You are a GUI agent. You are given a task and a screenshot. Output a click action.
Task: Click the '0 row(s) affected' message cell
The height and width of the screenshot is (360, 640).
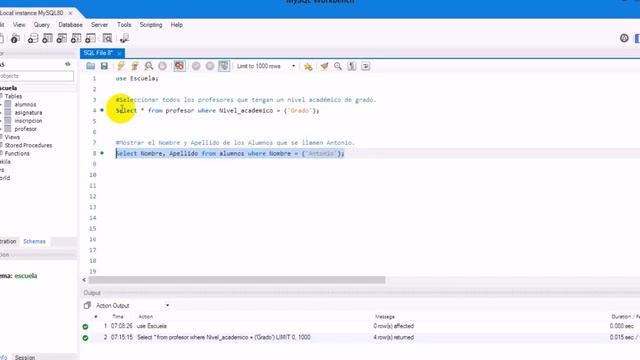393,326
